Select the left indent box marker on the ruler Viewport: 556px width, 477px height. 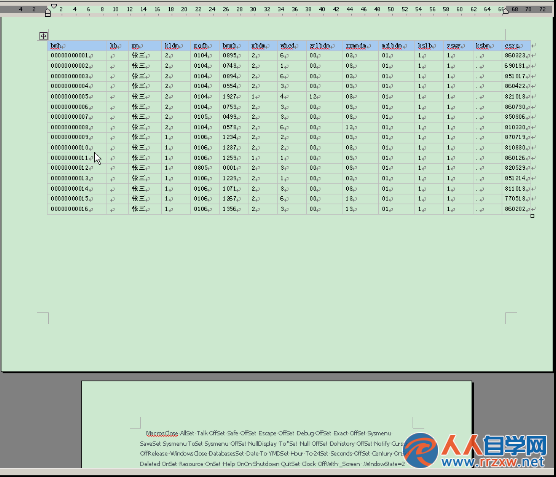48,15
